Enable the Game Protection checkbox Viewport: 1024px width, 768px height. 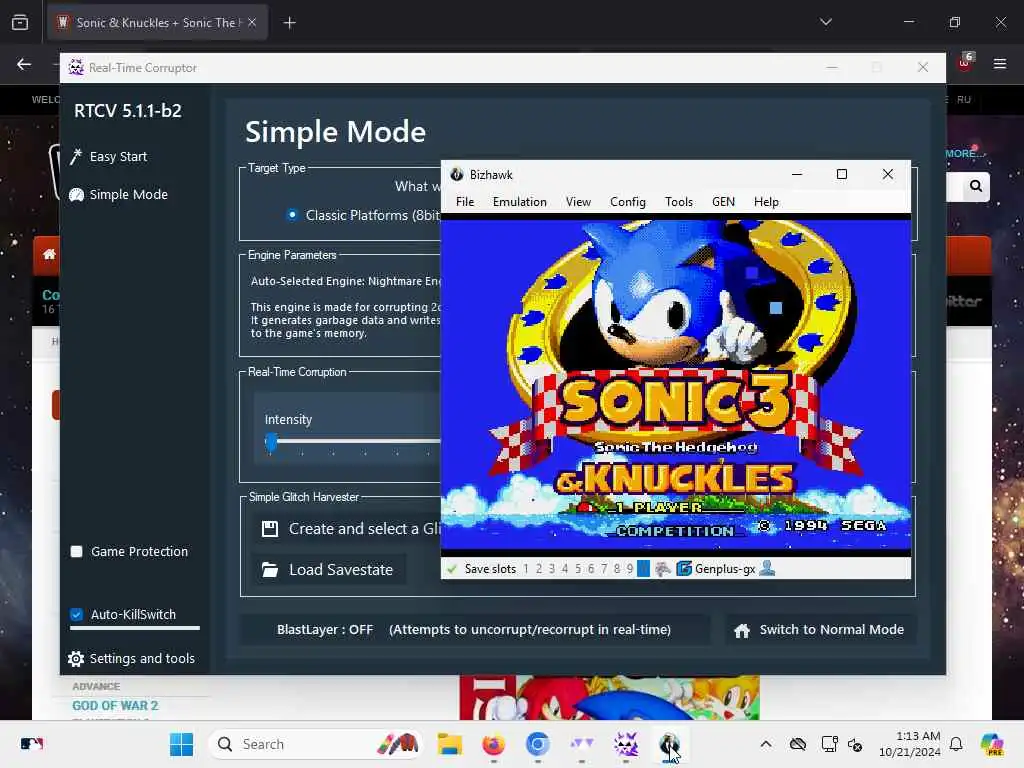coord(76,552)
